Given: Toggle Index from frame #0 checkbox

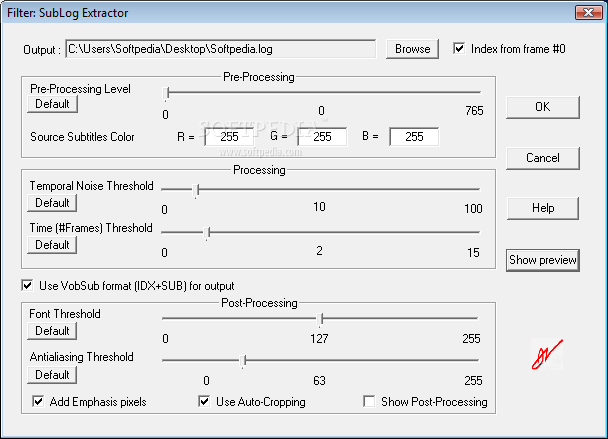Looking at the screenshot, I should [459, 48].
